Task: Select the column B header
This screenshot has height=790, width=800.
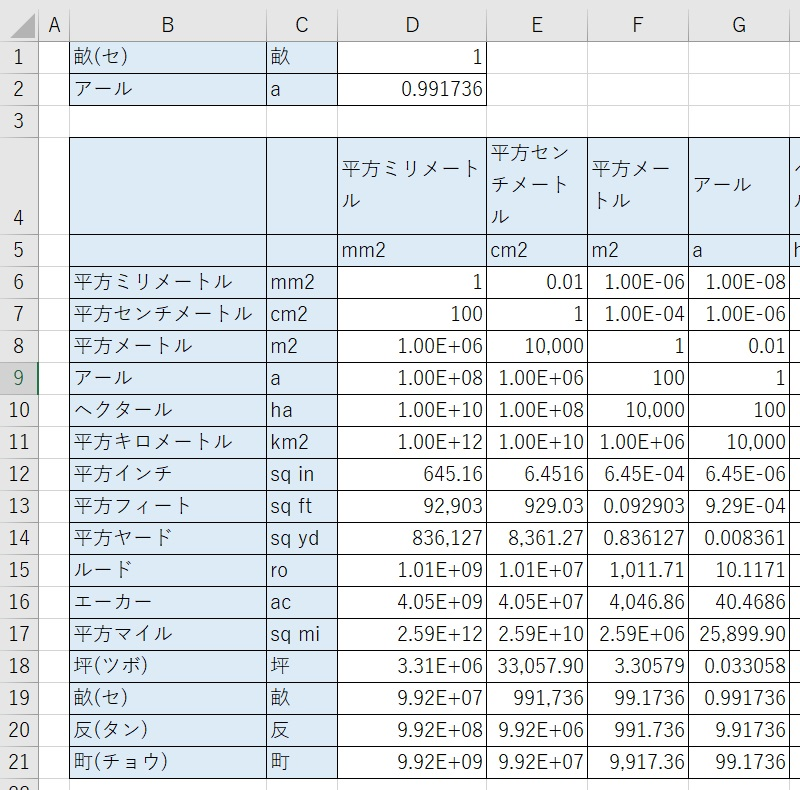Action: [167, 25]
